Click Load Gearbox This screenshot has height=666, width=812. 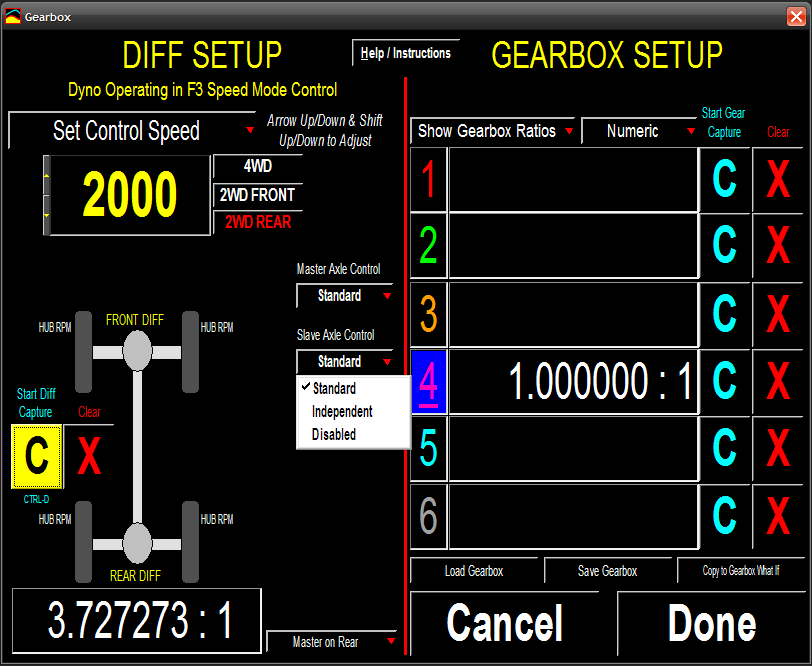(474, 571)
